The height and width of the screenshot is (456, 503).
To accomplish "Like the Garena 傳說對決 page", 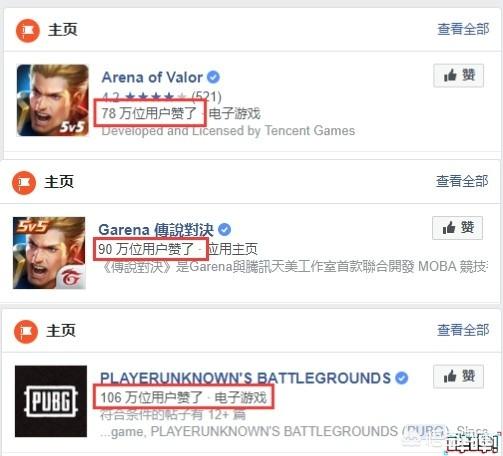I will click(x=457, y=228).
